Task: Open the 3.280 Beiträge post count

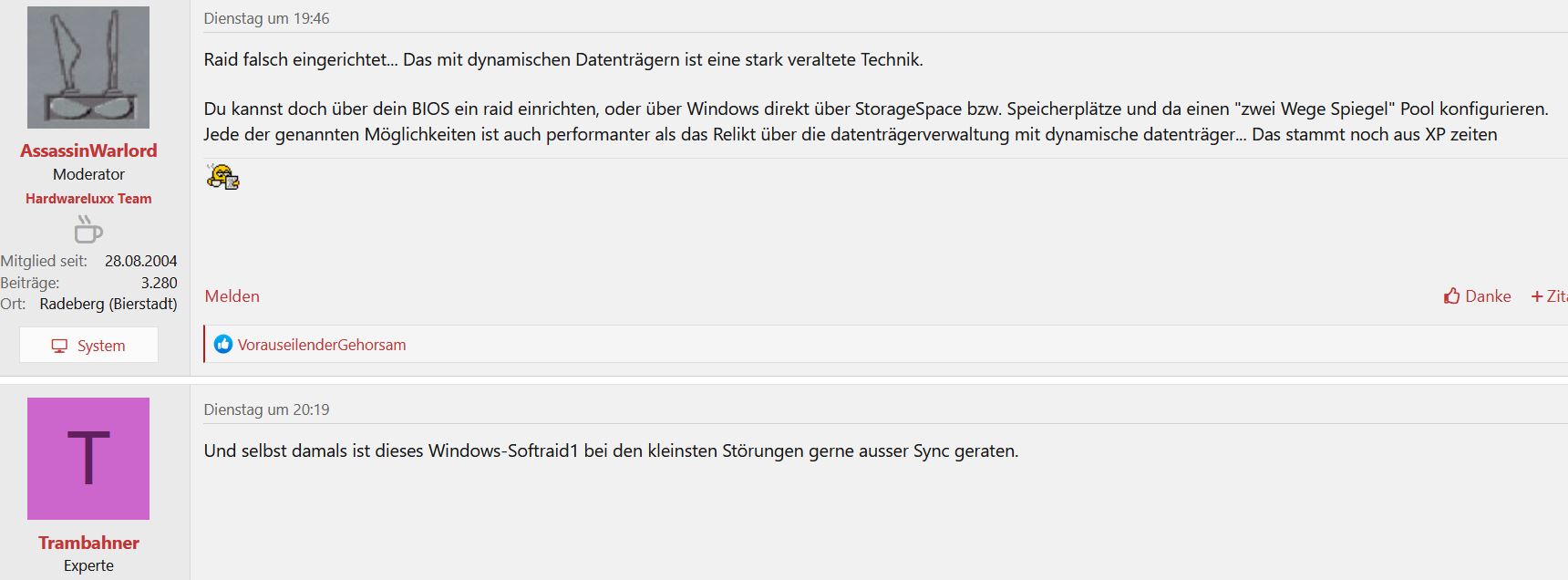Action: 159,283
